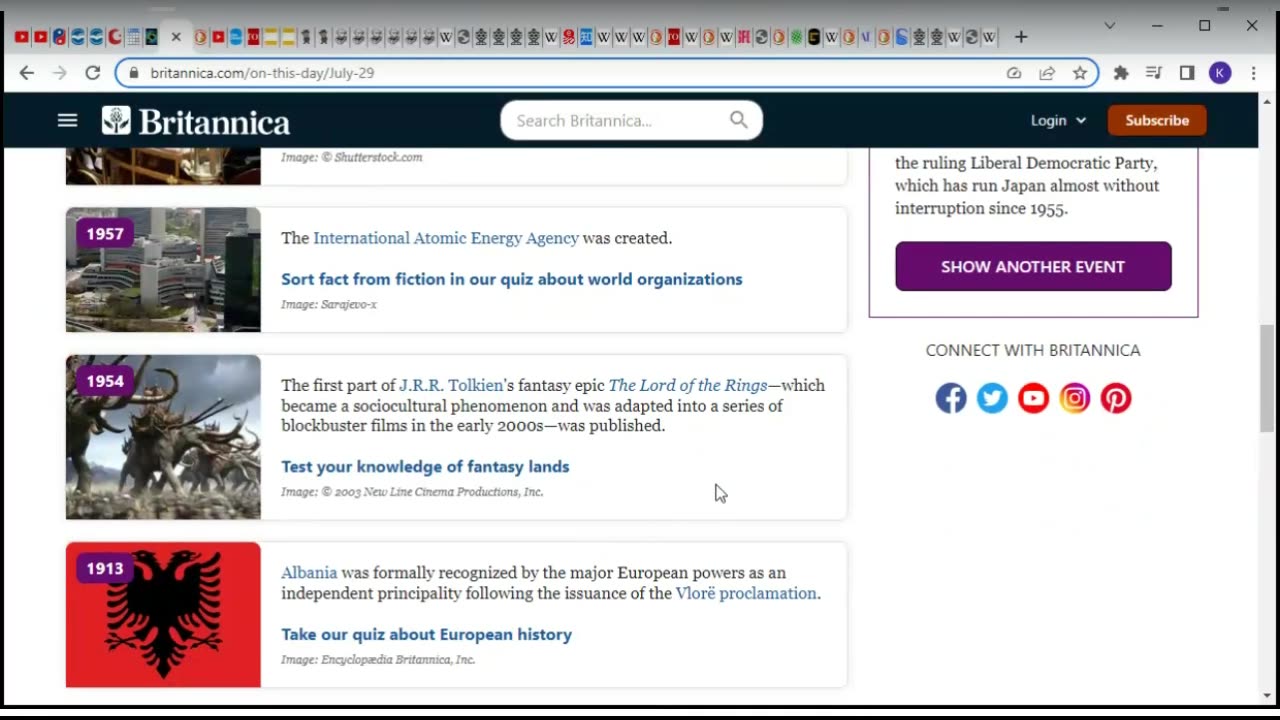This screenshot has width=1280, height=720.
Task: Click the 1954 Lord of the Rings thumbnail
Action: pos(163,437)
